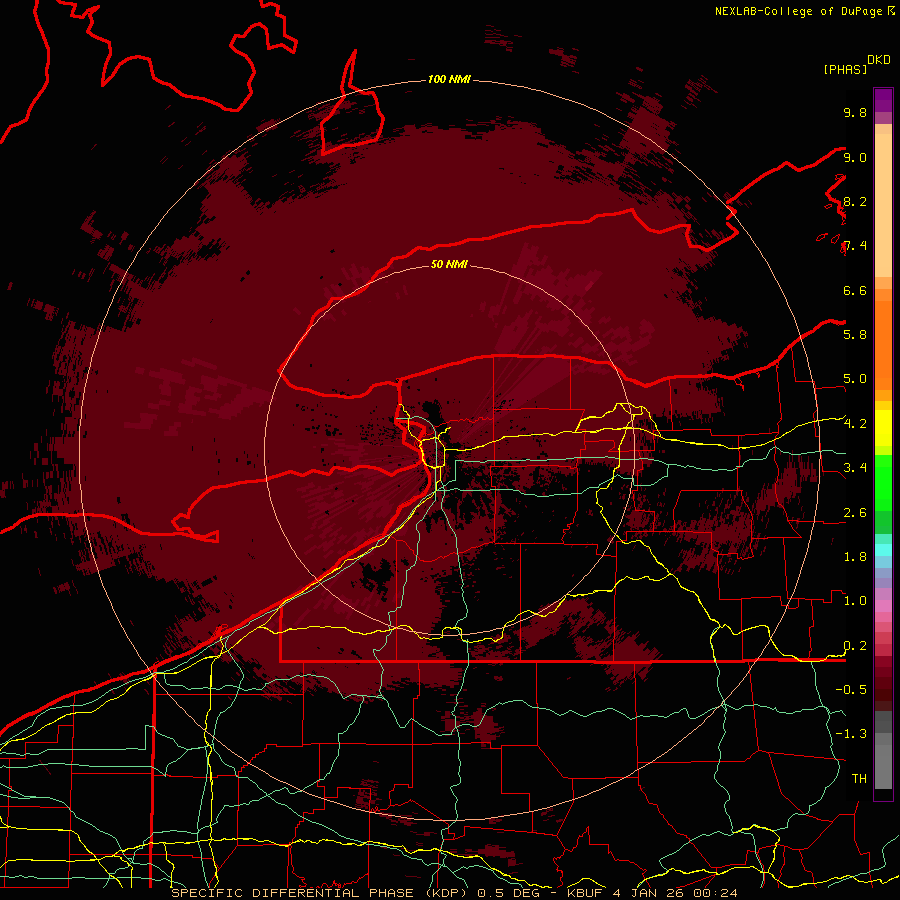This screenshot has width=900, height=900.
Task: Click the 9.0 color scale value
Action: (x=855, y=157)
